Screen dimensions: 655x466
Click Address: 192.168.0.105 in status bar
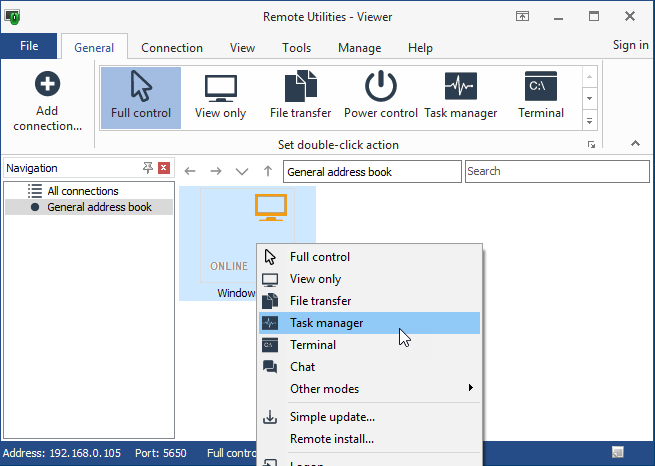[x=62, y=453]
